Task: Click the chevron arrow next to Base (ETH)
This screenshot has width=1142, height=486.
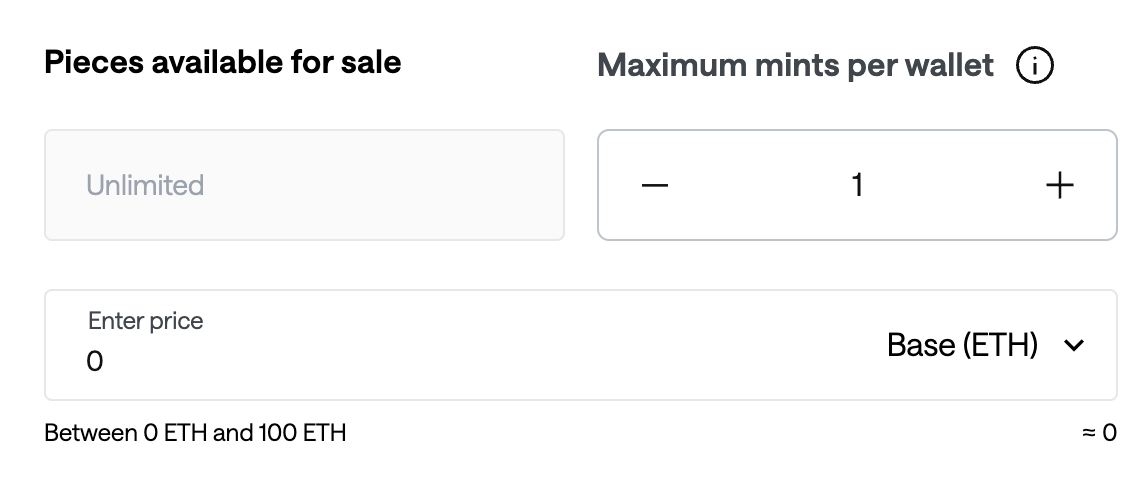Action: point(1074,346)
